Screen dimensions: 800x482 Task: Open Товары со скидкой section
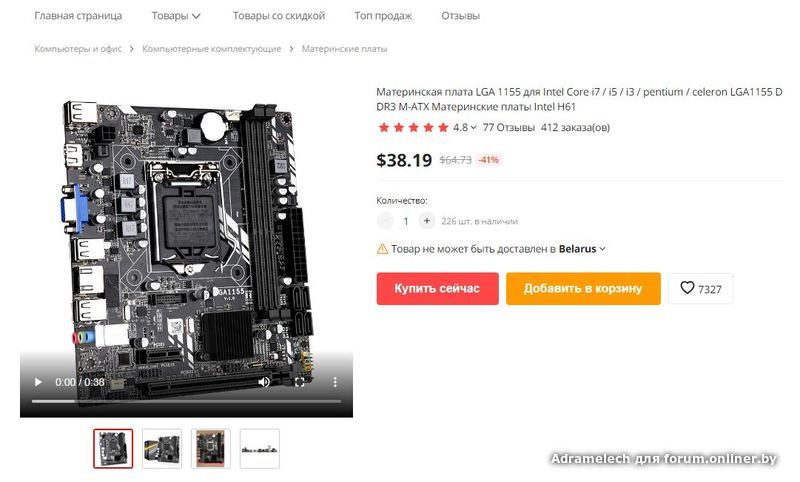(x=279, y=16)
